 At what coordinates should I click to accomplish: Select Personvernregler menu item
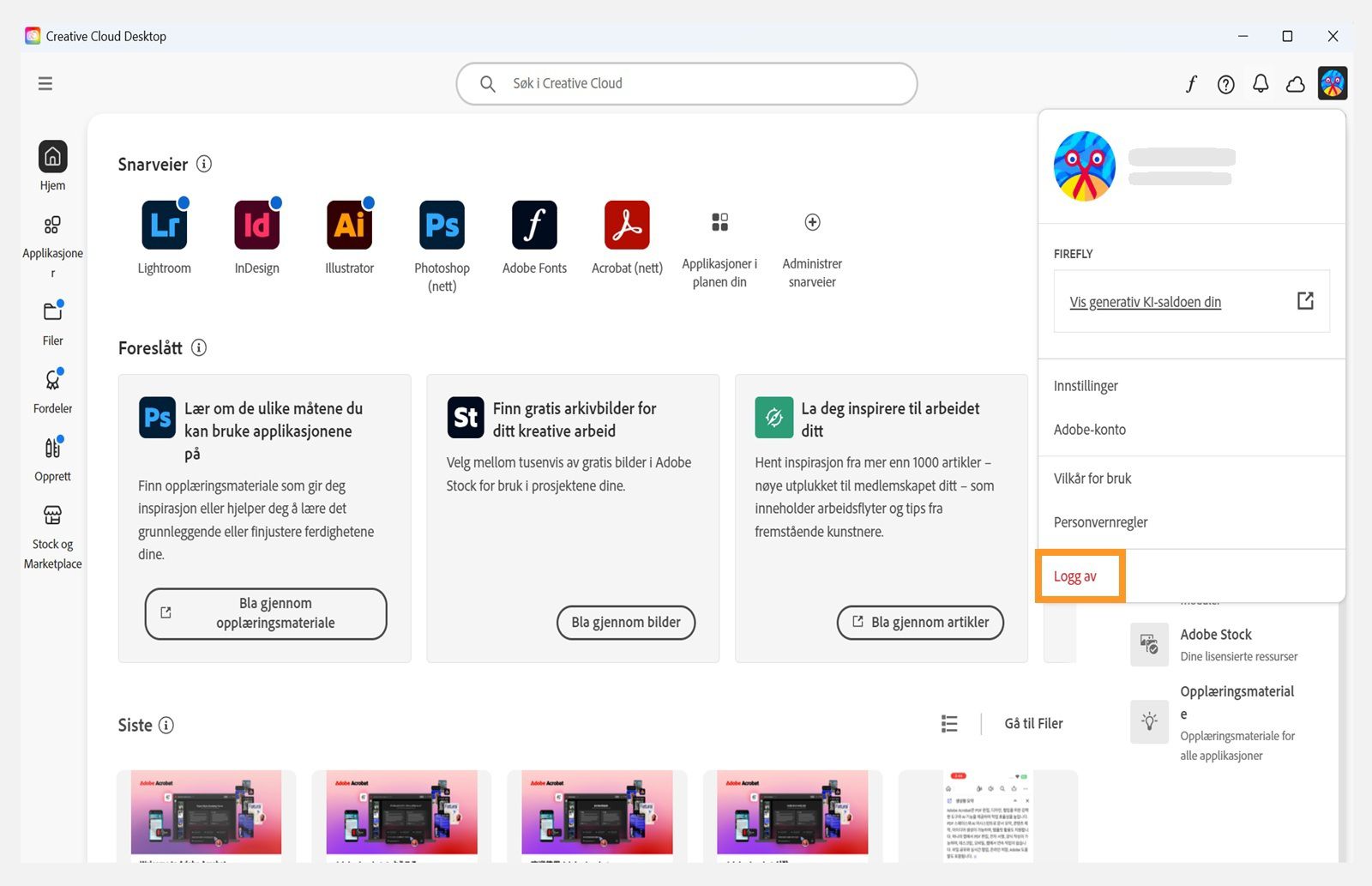[1100, 522]
